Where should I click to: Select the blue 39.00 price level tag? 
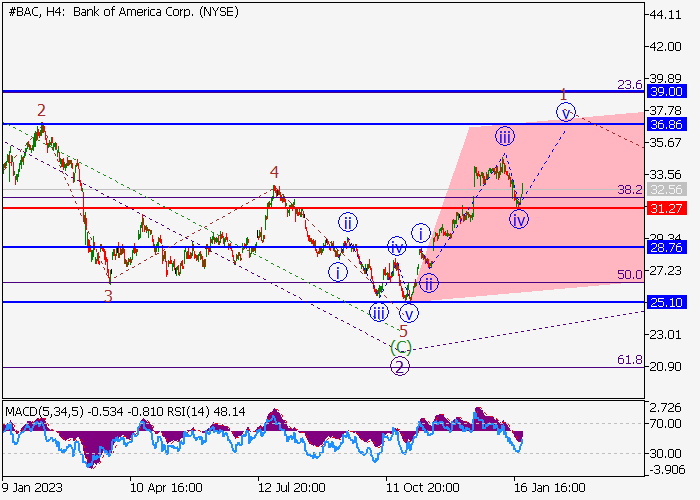coord(666,92)
